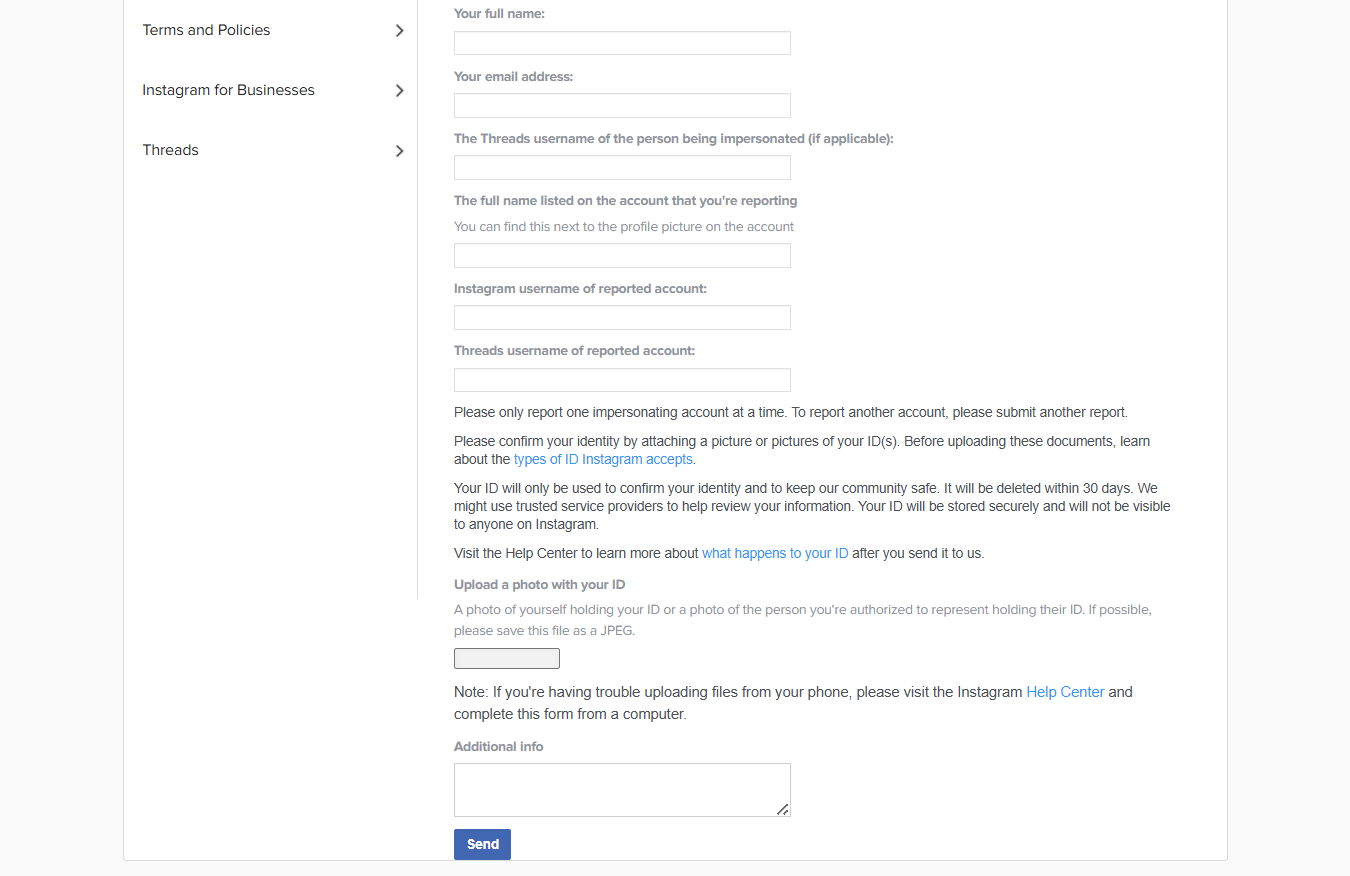The width and height of the screenshot is (1350, 876).
Task: Open the Terms and Policies menu label
Action: [206, 30]
